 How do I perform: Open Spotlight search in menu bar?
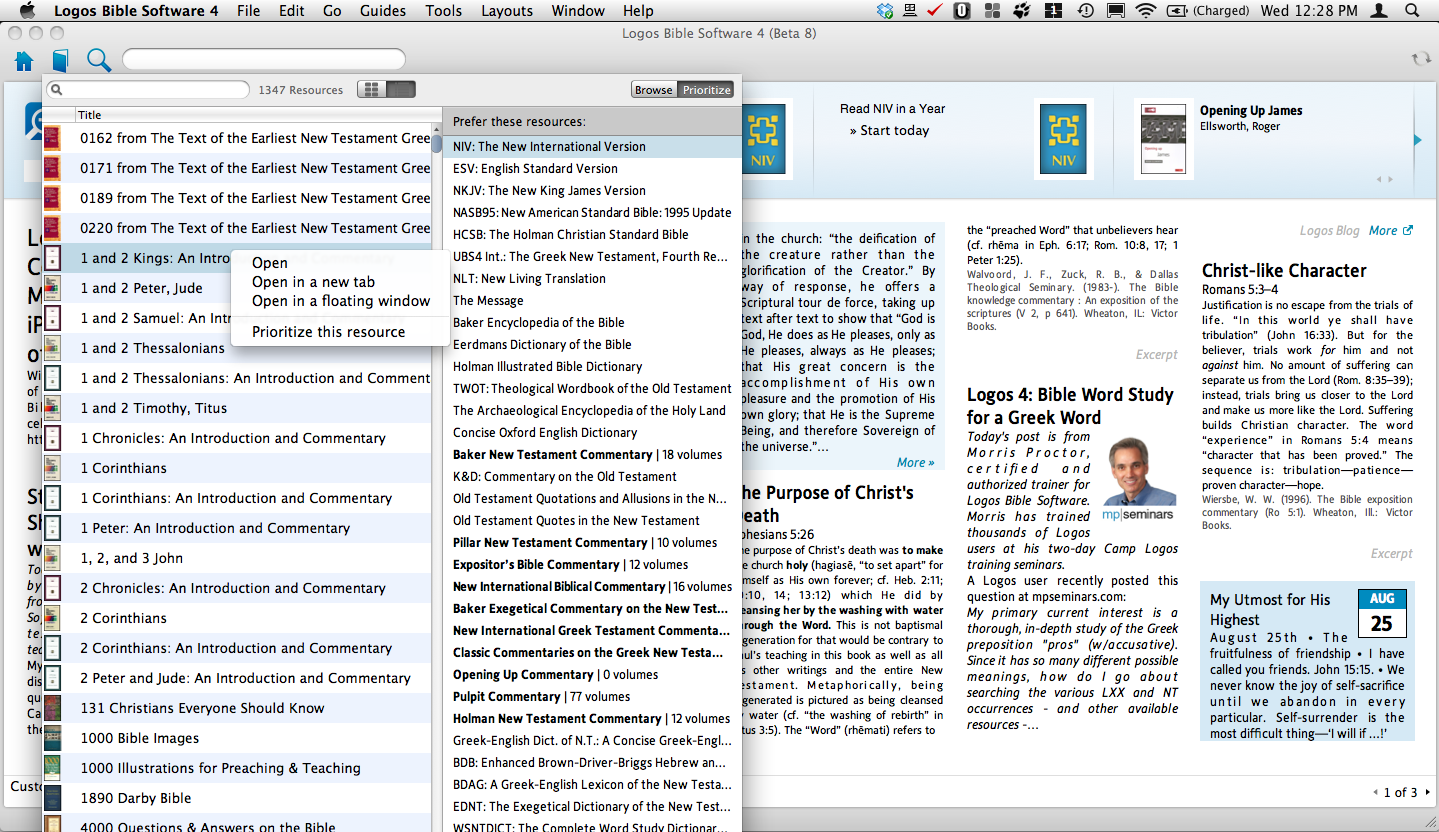(x=1412, y=11)
